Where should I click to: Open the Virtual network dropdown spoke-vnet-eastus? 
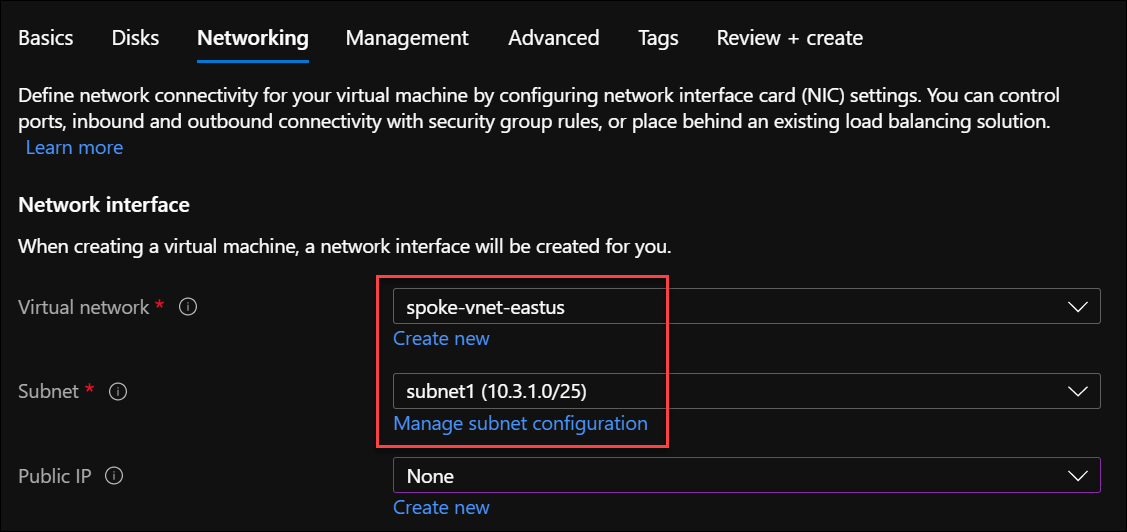746,307
